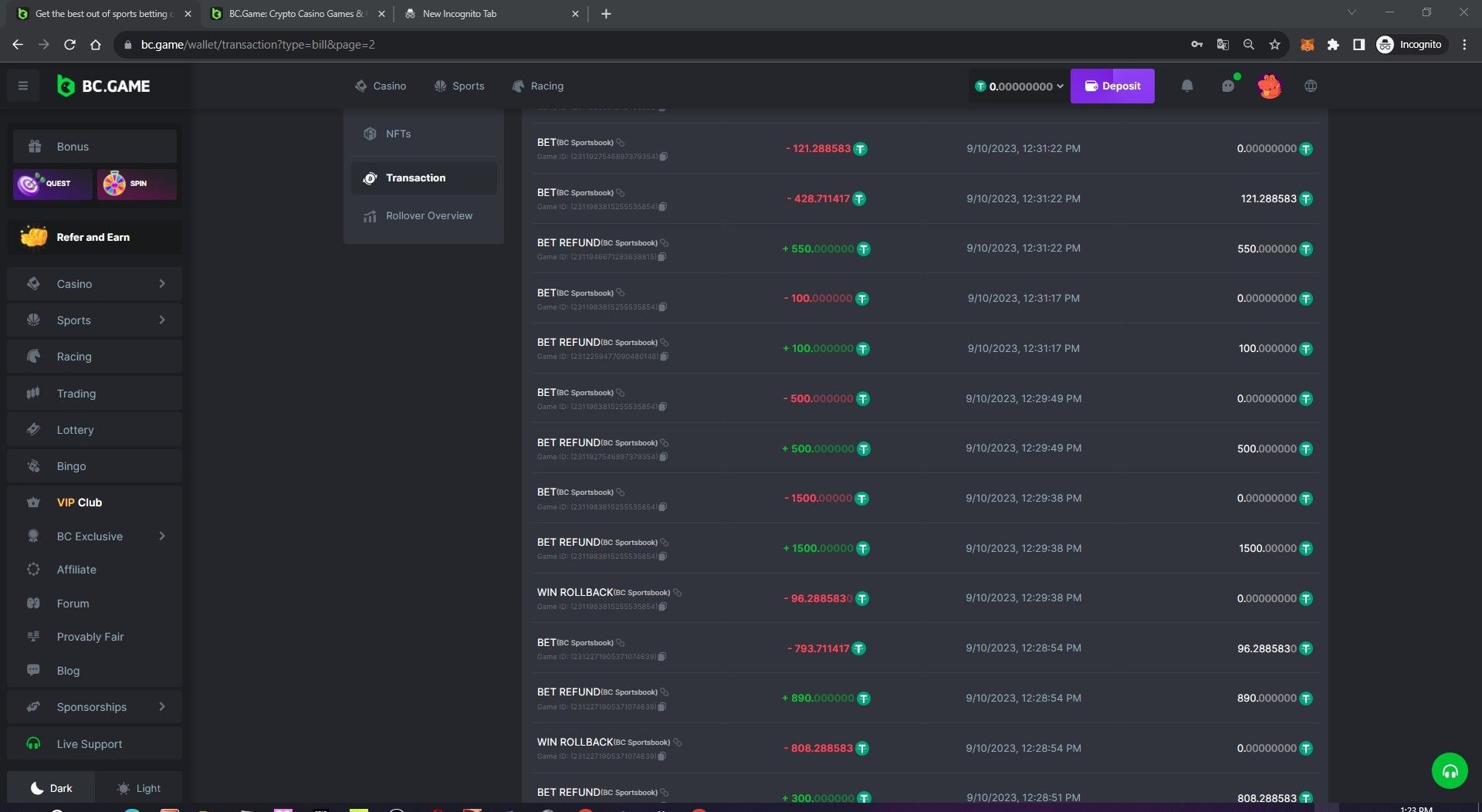
Task: Open Chrome three-dot menu
Action: pos(1464,45)
